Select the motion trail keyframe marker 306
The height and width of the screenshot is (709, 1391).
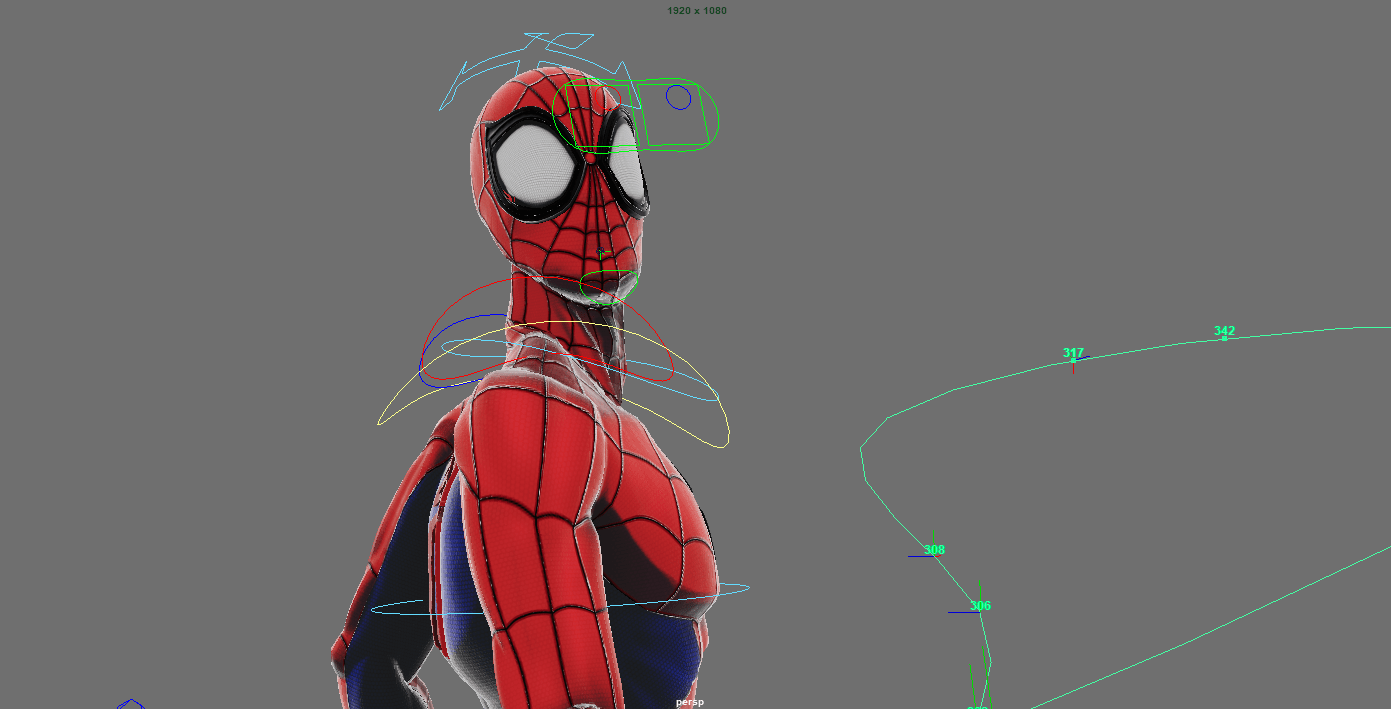(x=980, y=606)
